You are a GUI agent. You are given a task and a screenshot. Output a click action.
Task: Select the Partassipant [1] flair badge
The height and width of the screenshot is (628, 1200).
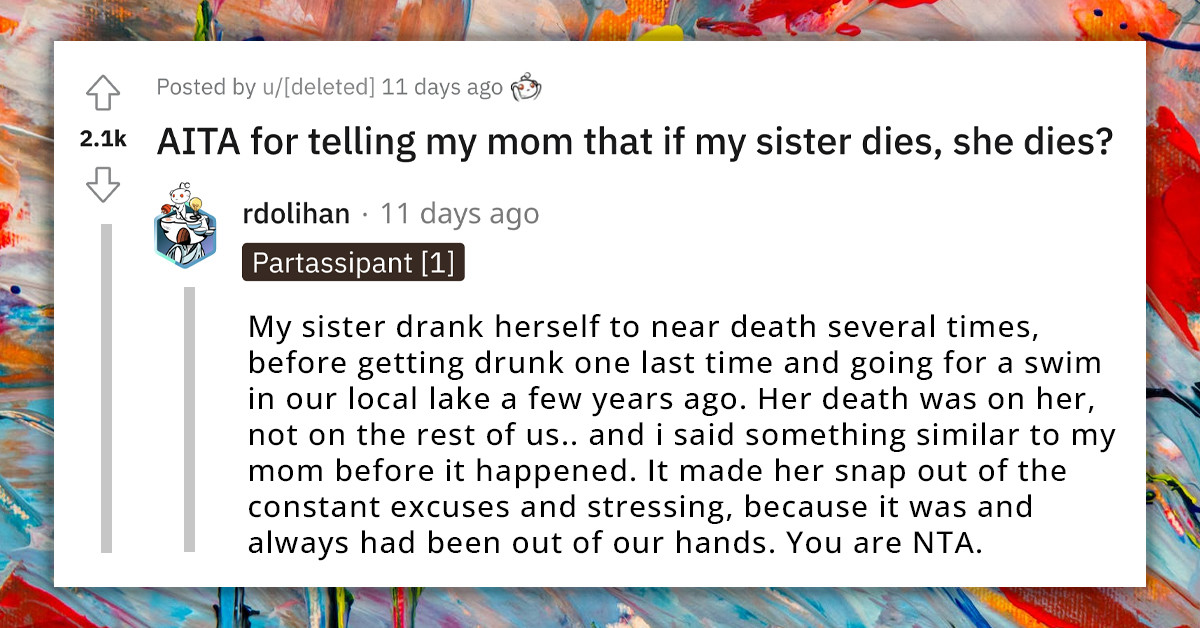pos(352,264)
